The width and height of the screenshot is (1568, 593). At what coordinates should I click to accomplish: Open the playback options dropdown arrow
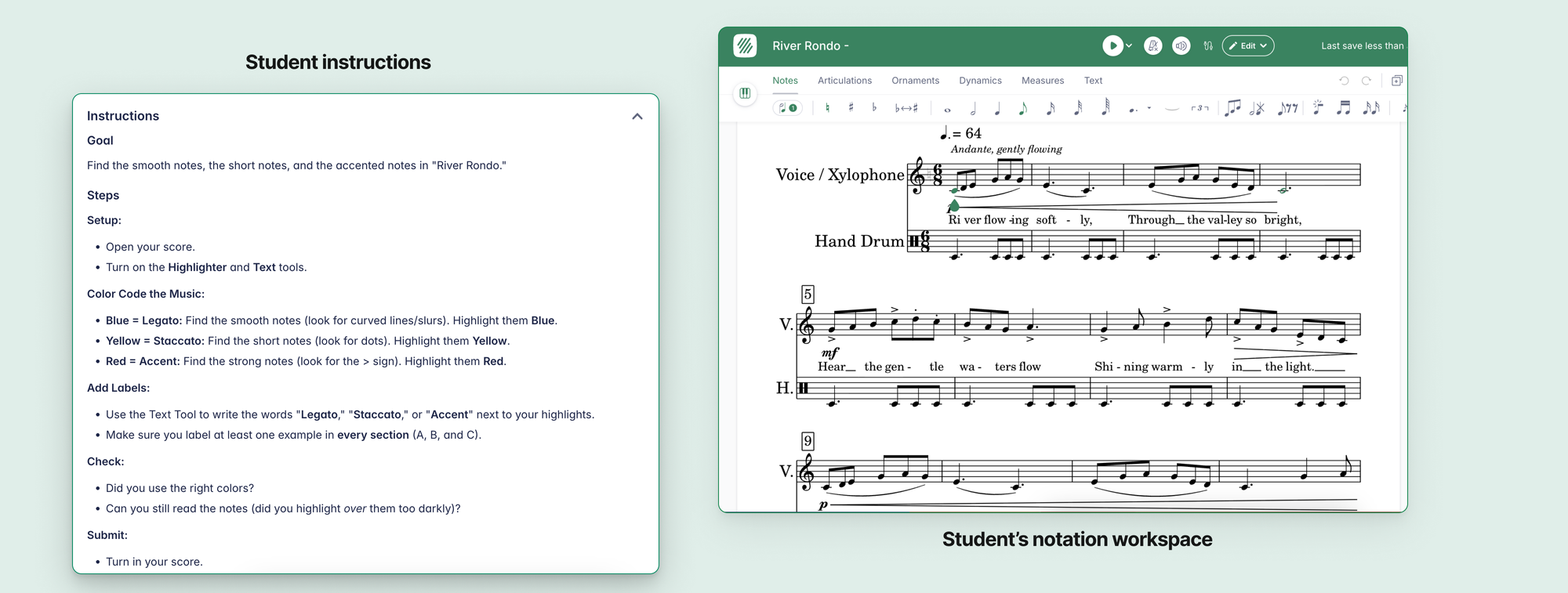(x=1129, y=46)
